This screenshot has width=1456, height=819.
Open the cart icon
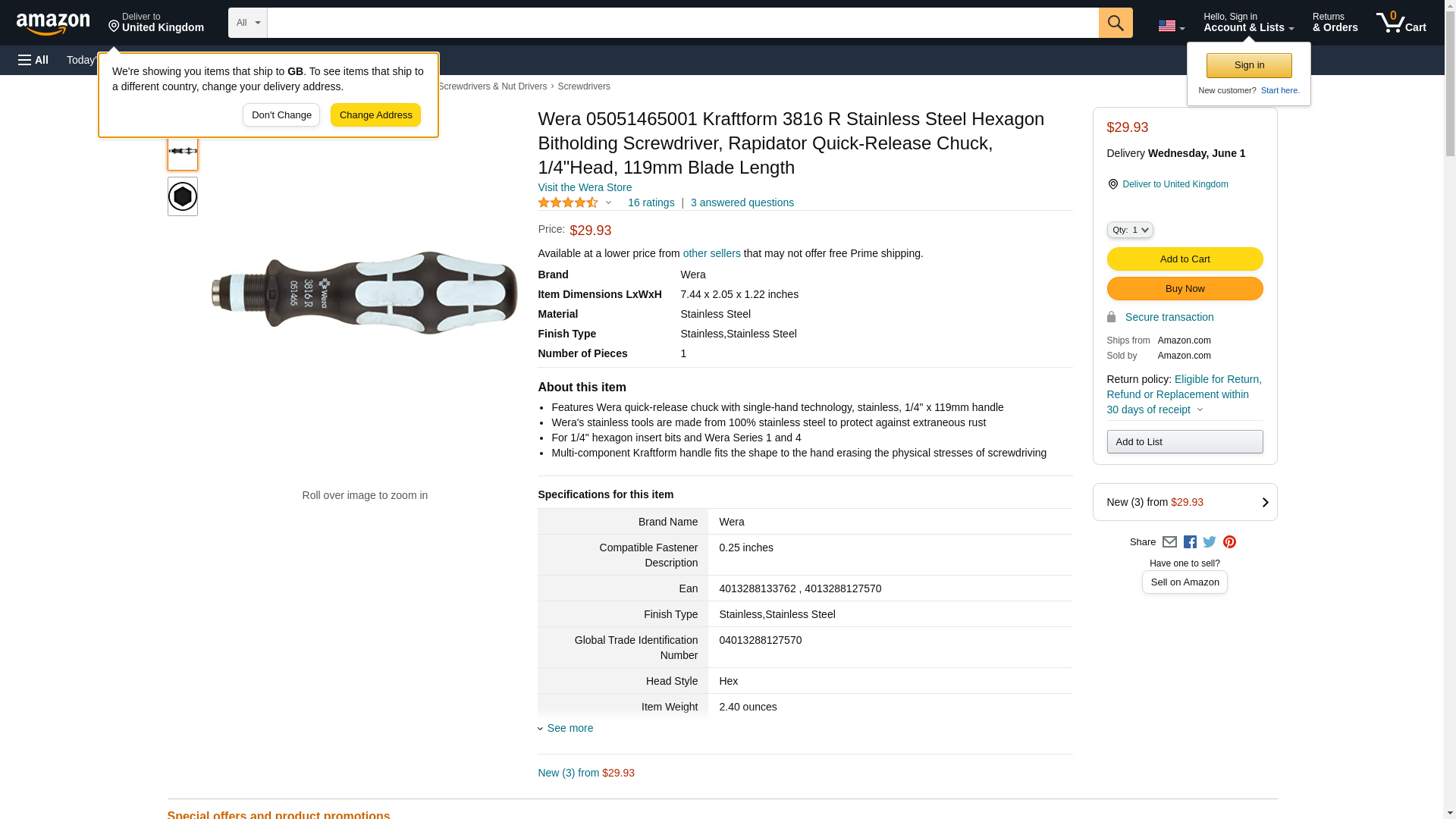[1401, 23]
